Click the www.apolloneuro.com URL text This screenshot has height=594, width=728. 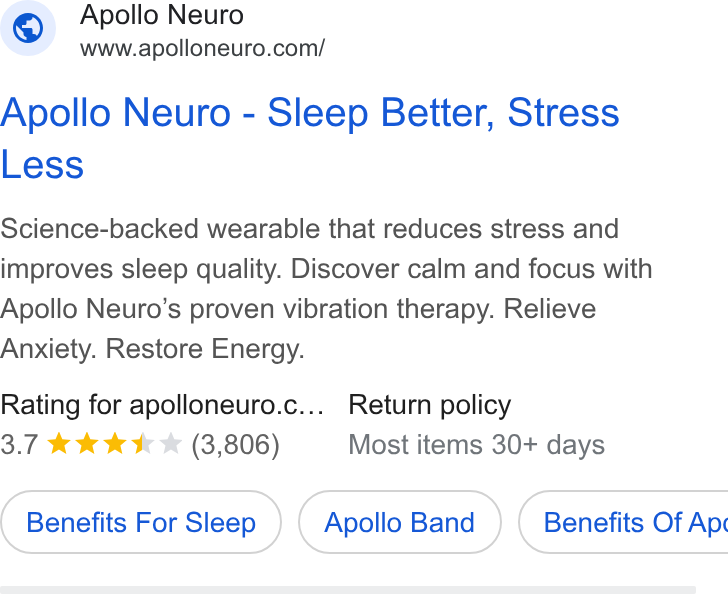tap(202, 48)
